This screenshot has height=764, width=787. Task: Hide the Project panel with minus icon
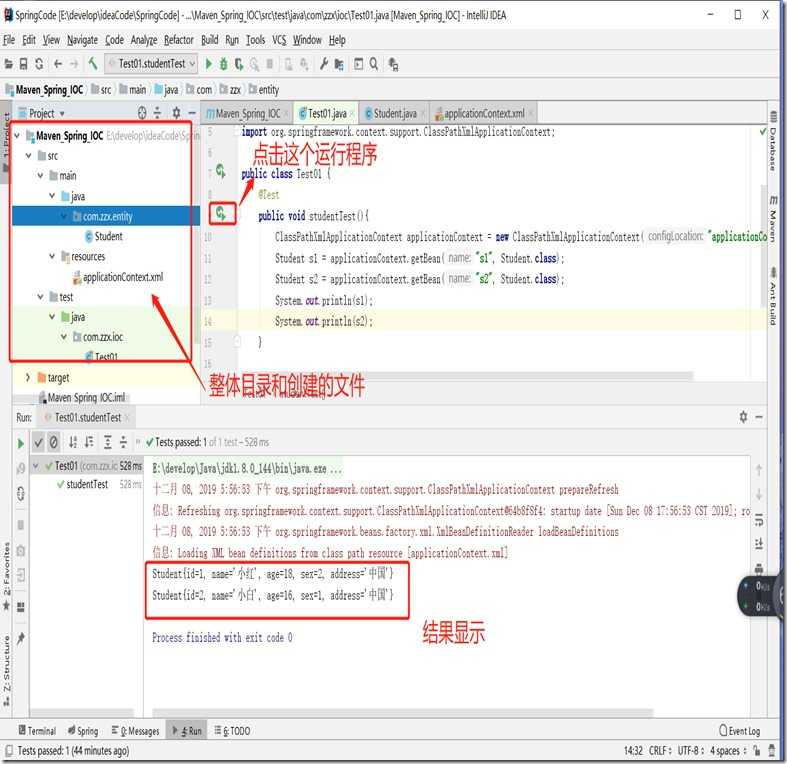point(192,113)
